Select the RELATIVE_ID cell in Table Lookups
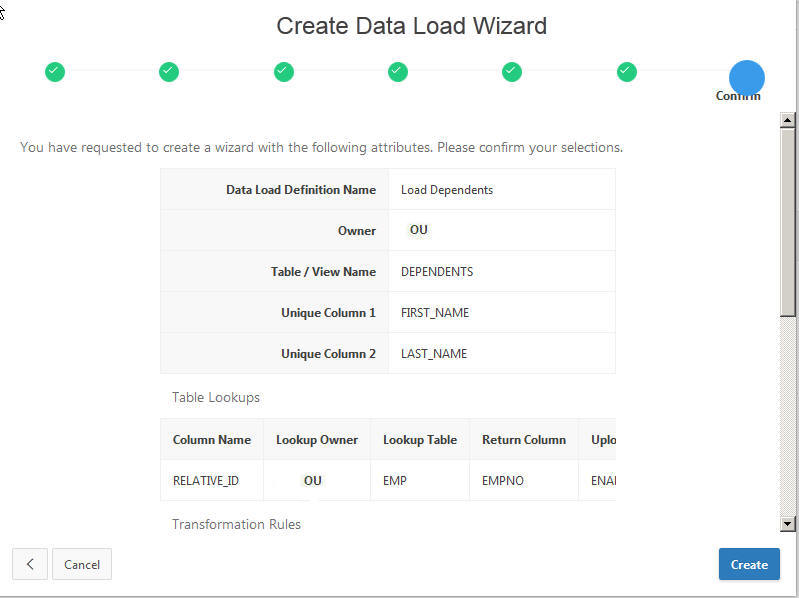This screenshot has width=799, height=598. click(206, 481)
